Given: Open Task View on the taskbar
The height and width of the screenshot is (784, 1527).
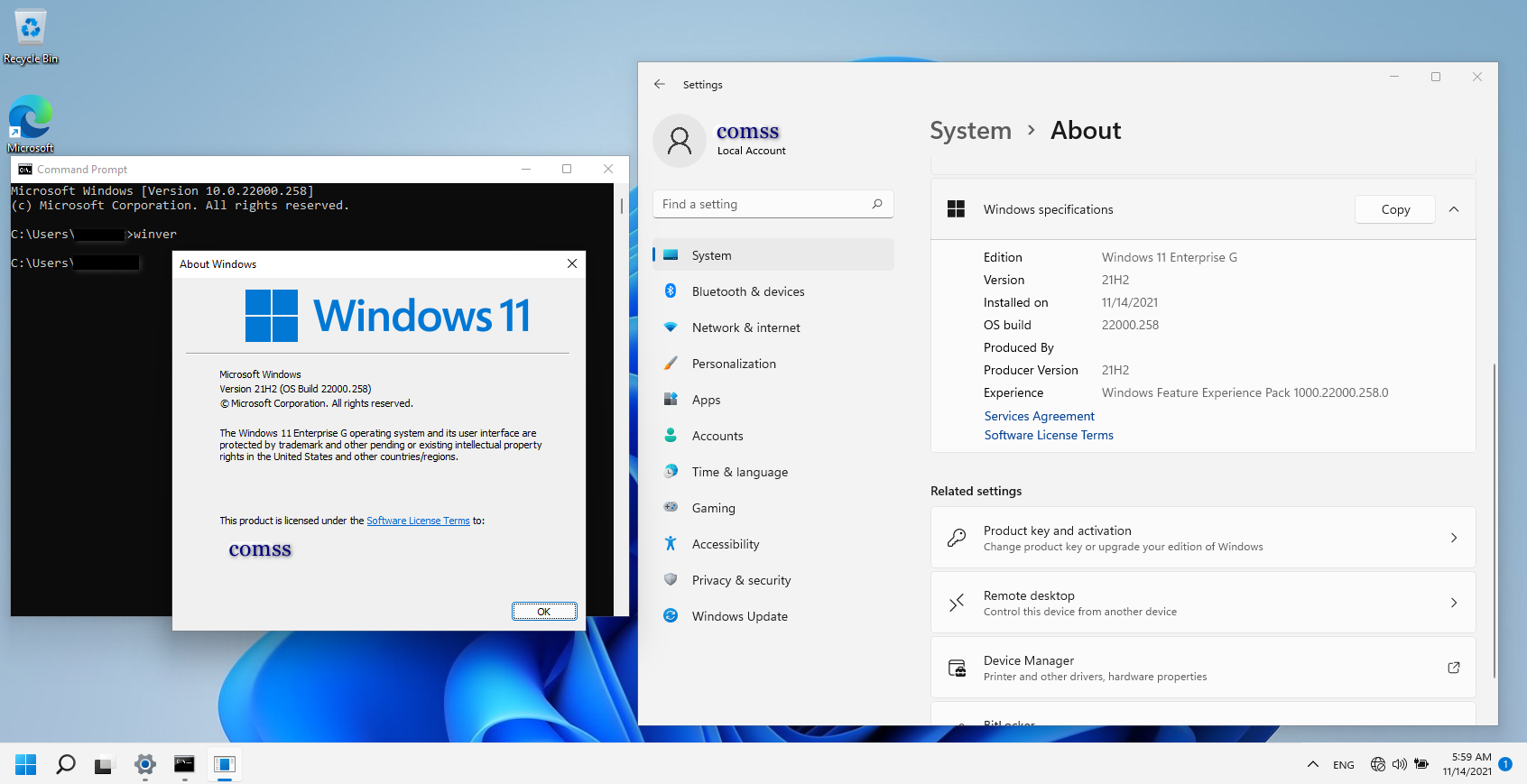Looking at the screenshot, I should [x=105, y=764].
